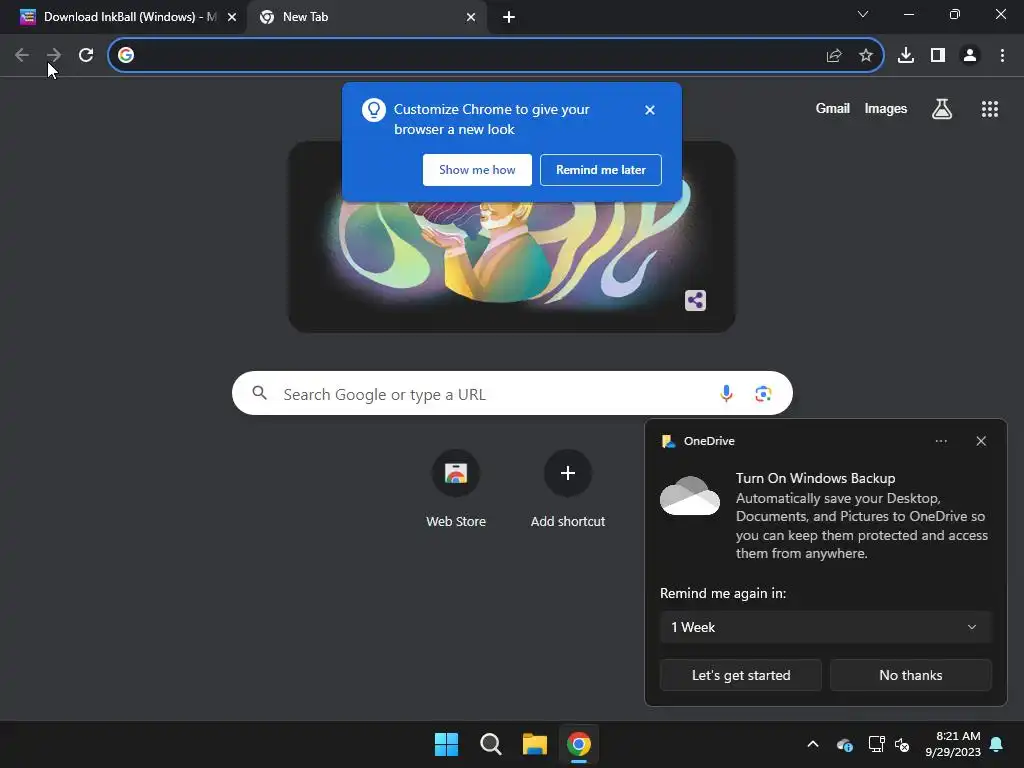Expand the 1 Week reminder dropdown
The image size is (1024, 768).
click(826, 627)
